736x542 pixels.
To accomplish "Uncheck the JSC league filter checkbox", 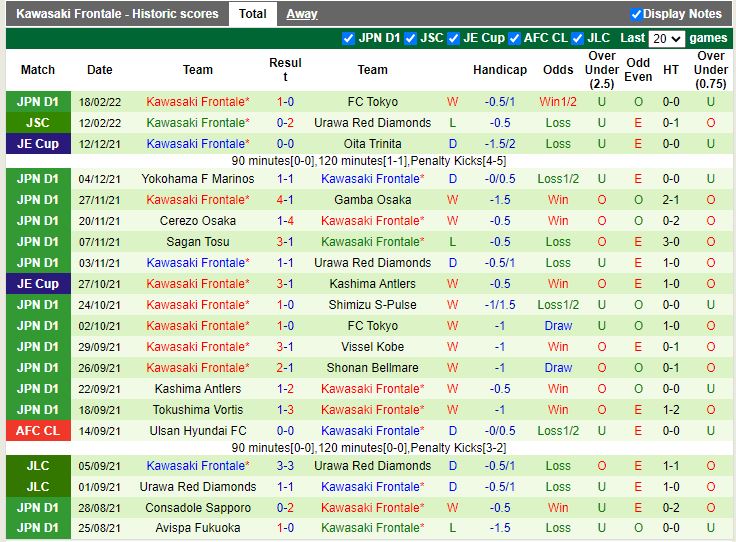I will pyautogui.click(x=409, y=38).
